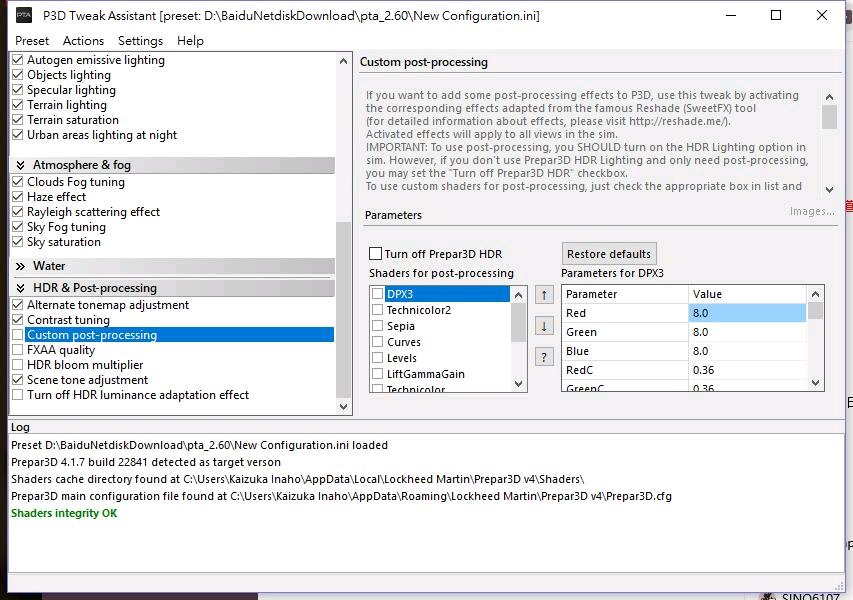The width and height of the screenshot is (853, 600).
Task: Collapse the HDR & Post-processing section
Action: pyautogui.click(x=21, y=288)
